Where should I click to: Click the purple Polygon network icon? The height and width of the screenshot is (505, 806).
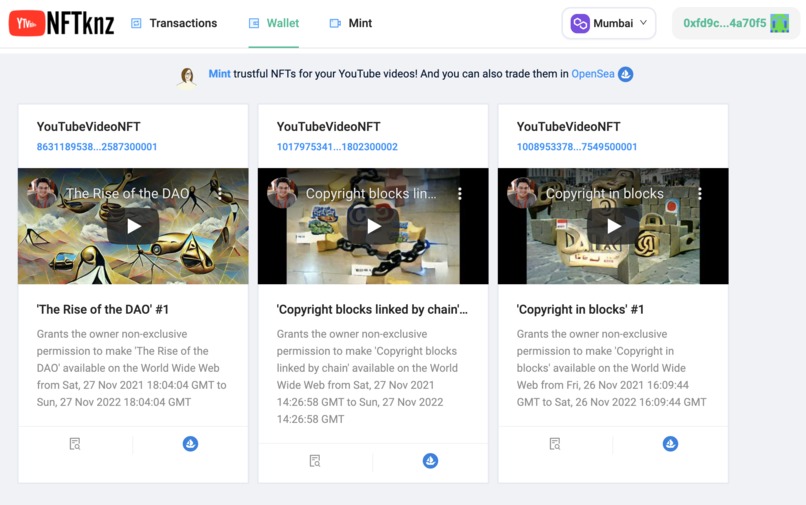click(580, 23)
